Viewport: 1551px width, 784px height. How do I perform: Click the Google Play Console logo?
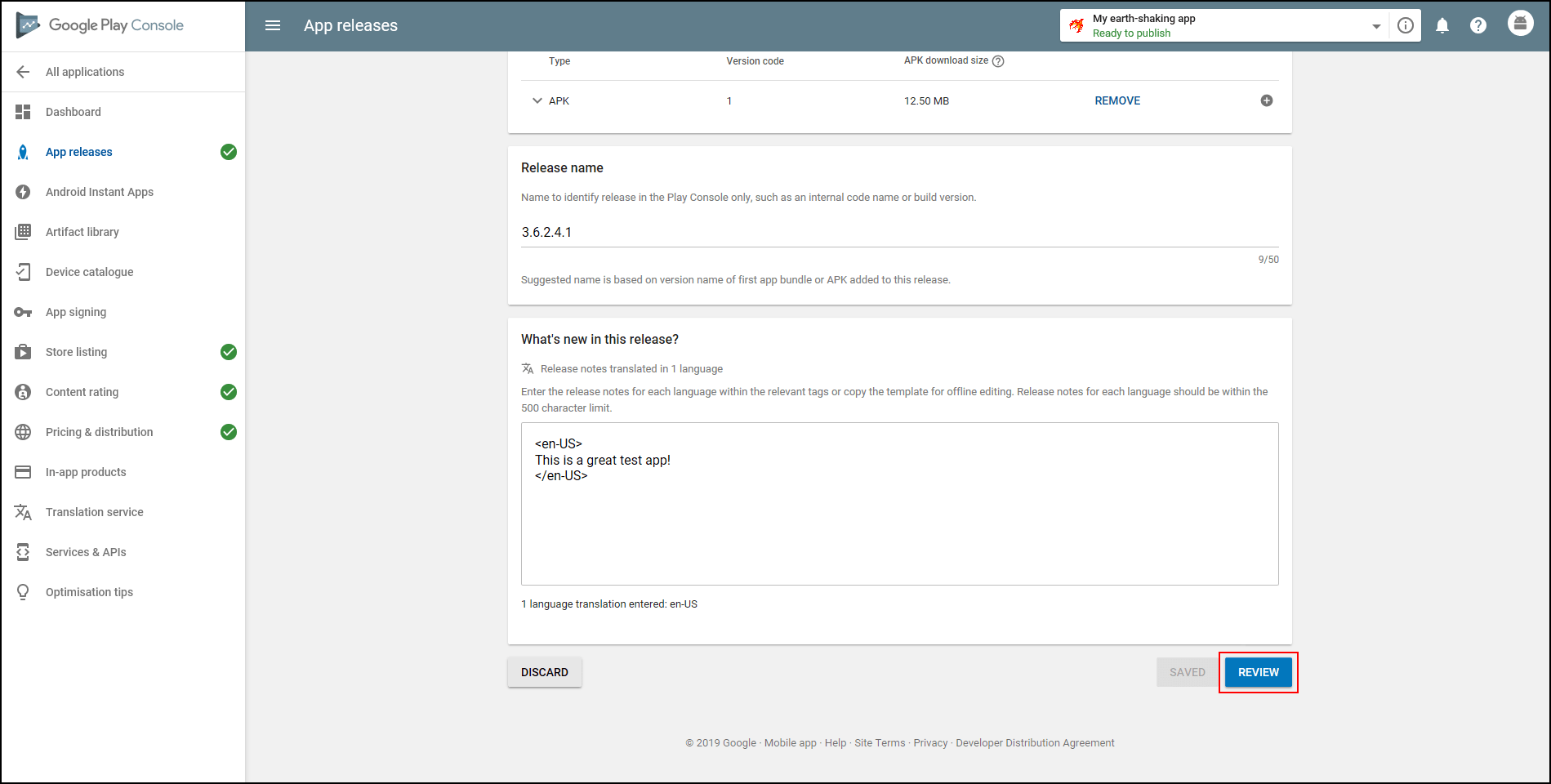[100, 25]
